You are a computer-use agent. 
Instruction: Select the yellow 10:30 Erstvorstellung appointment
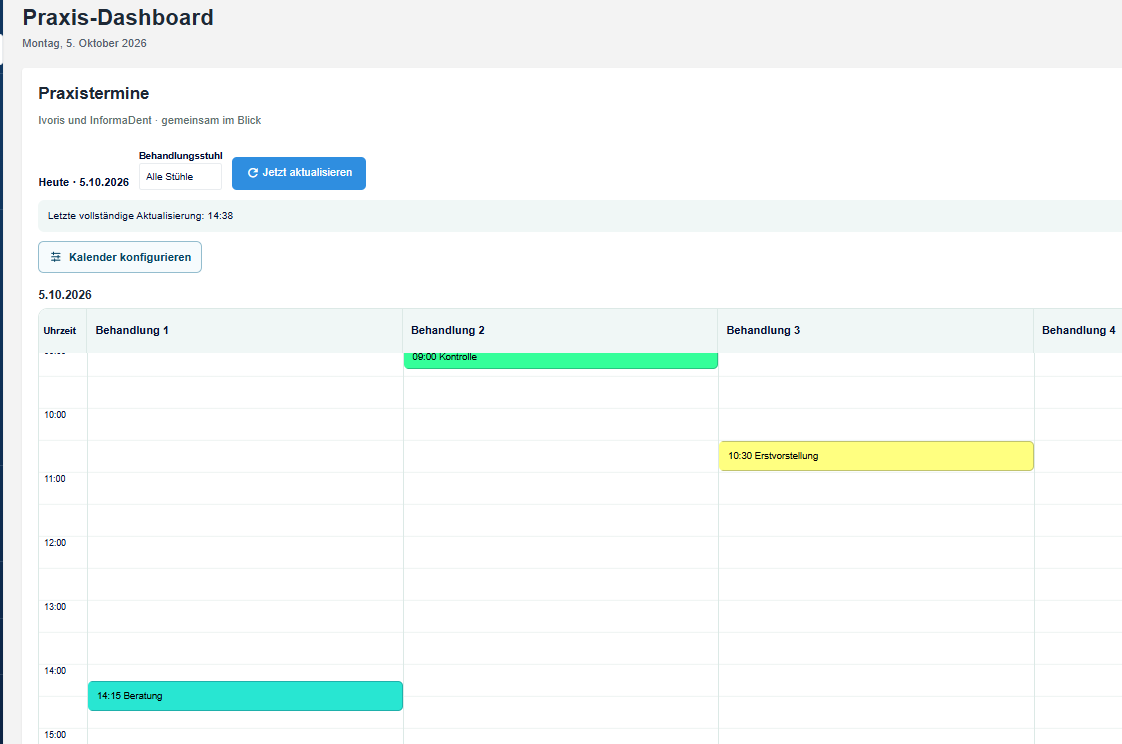tap(877, 456)
